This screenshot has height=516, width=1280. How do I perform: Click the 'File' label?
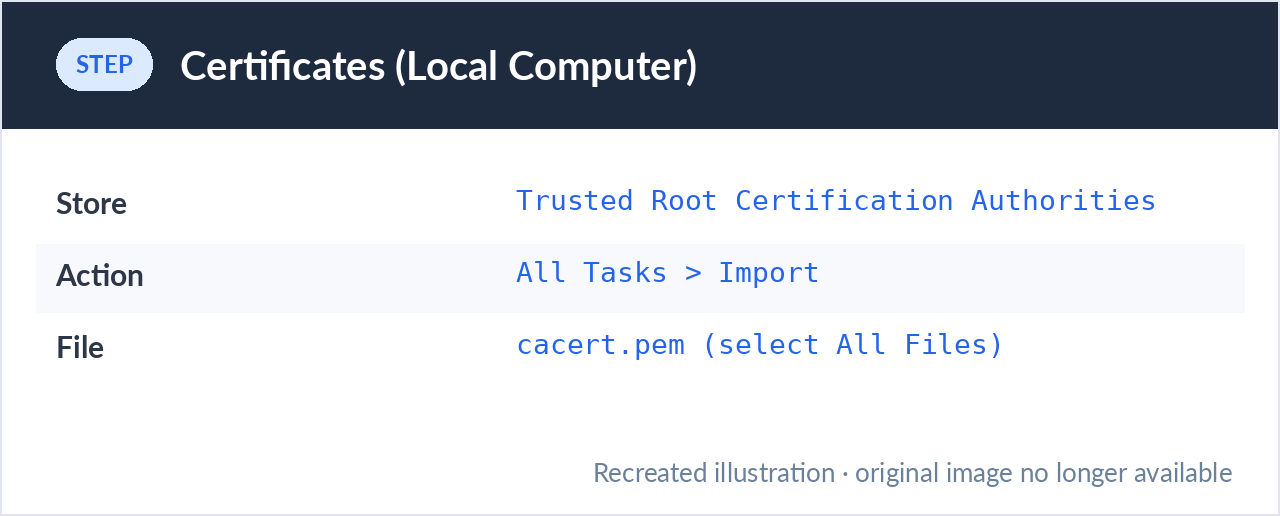click(x=80, y=348)
